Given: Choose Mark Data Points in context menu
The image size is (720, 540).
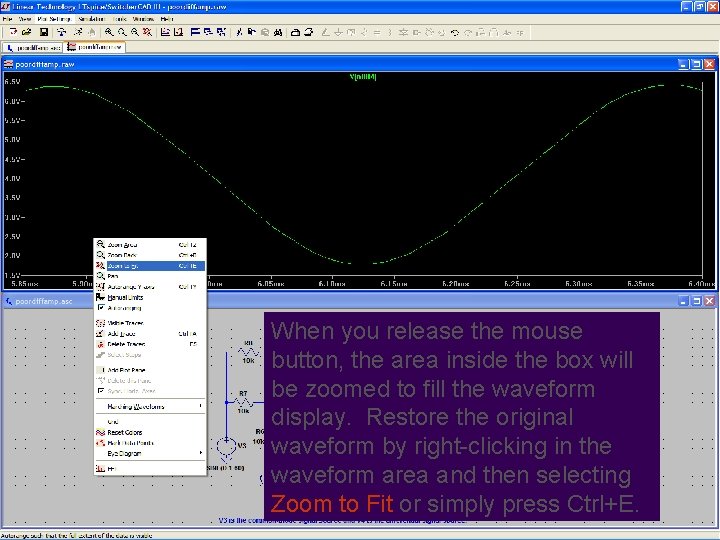Looking at the screenshot, I should (x=150, y=443).
